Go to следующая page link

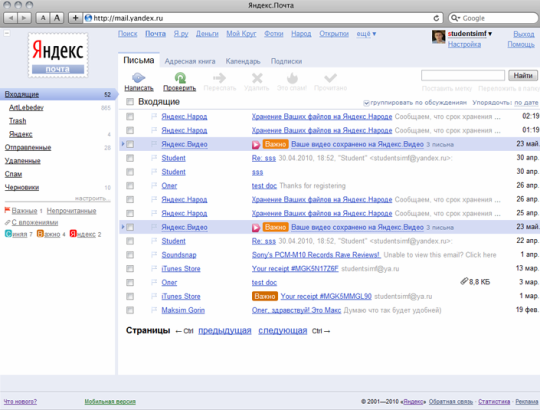pyautogui.click(x=282, y=330)
